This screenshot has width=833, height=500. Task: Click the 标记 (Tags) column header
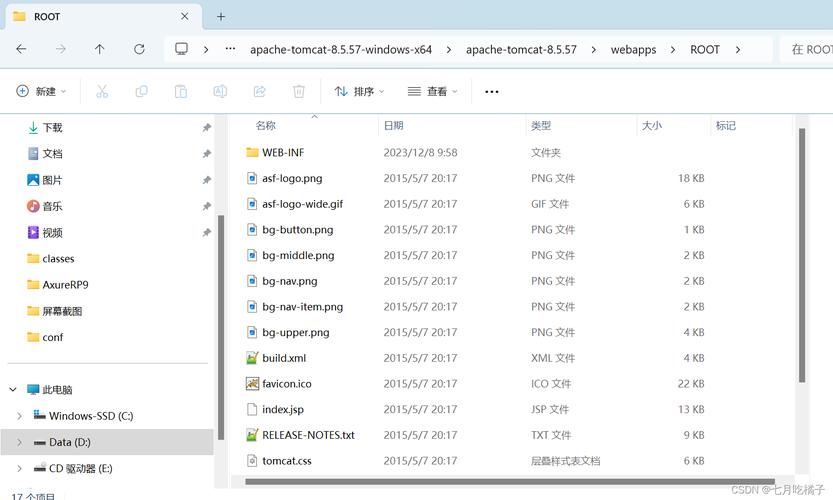click(726, 125)
